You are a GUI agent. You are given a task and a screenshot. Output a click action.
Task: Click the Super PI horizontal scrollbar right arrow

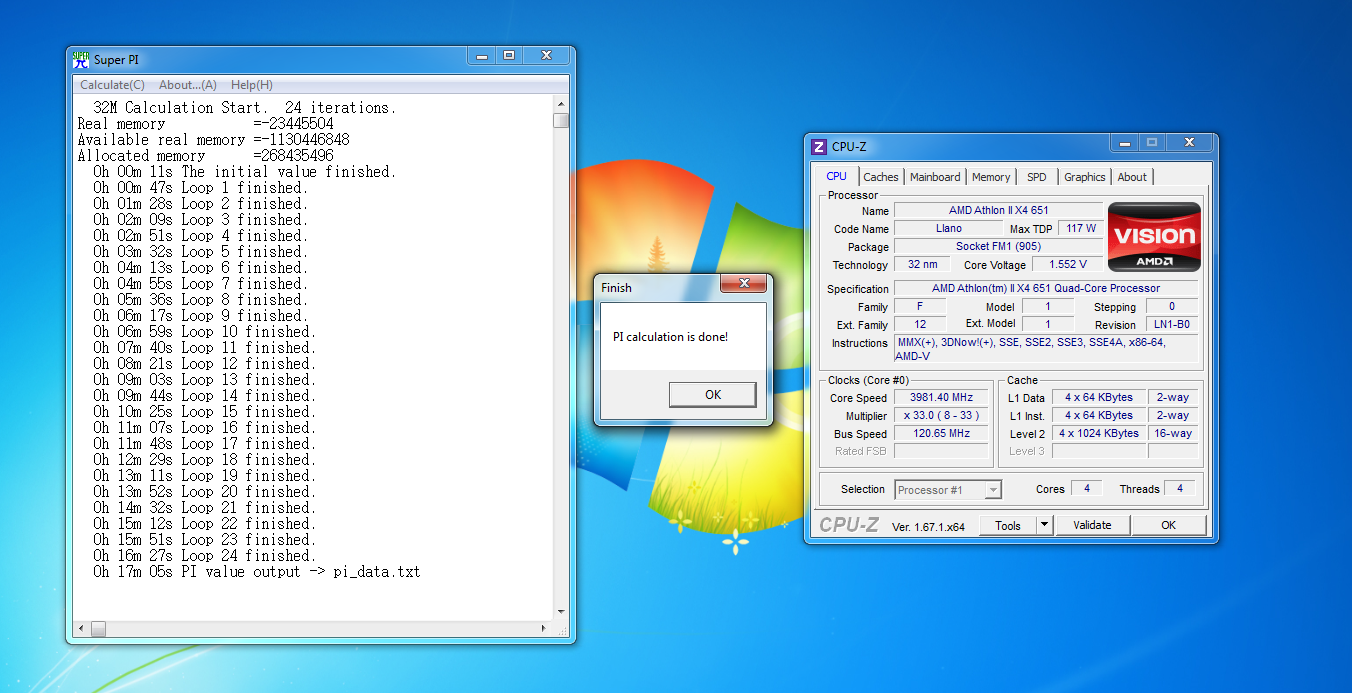(544, 629)
